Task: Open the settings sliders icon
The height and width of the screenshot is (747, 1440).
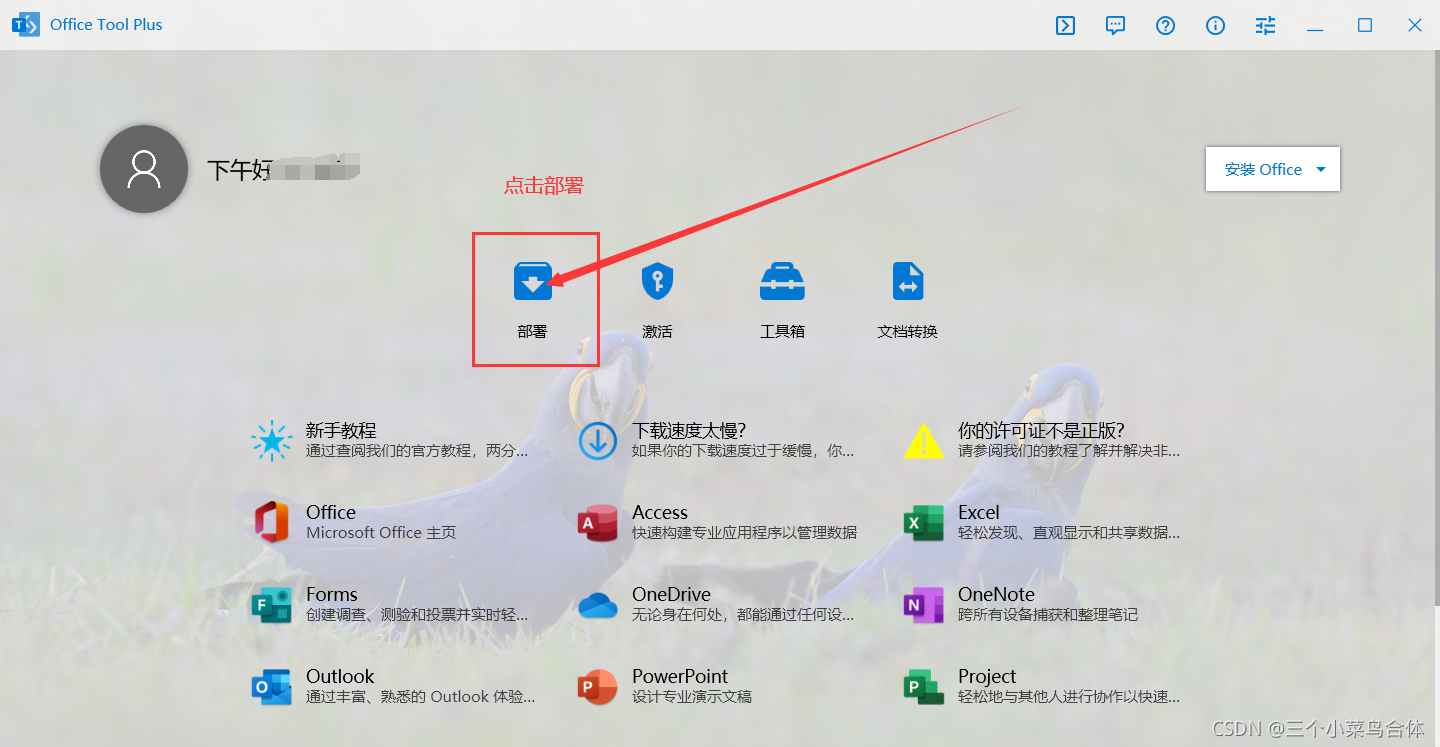Action: pyautogui.click(x=1265, y=25)
